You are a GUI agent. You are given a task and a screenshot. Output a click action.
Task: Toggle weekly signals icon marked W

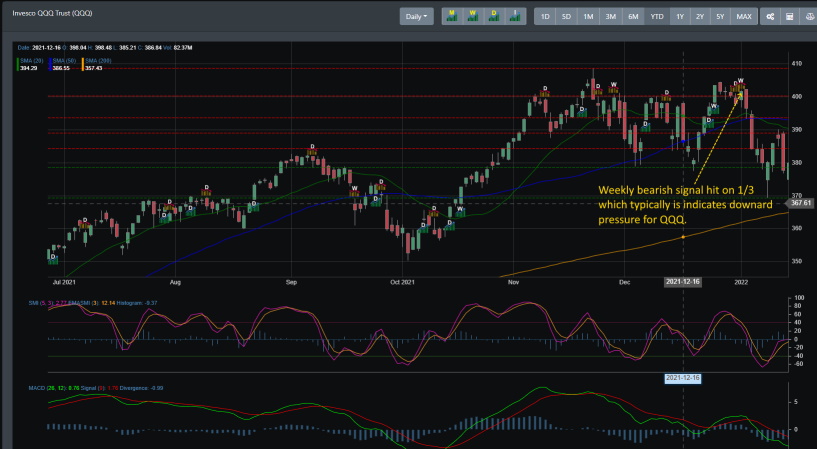473,16
